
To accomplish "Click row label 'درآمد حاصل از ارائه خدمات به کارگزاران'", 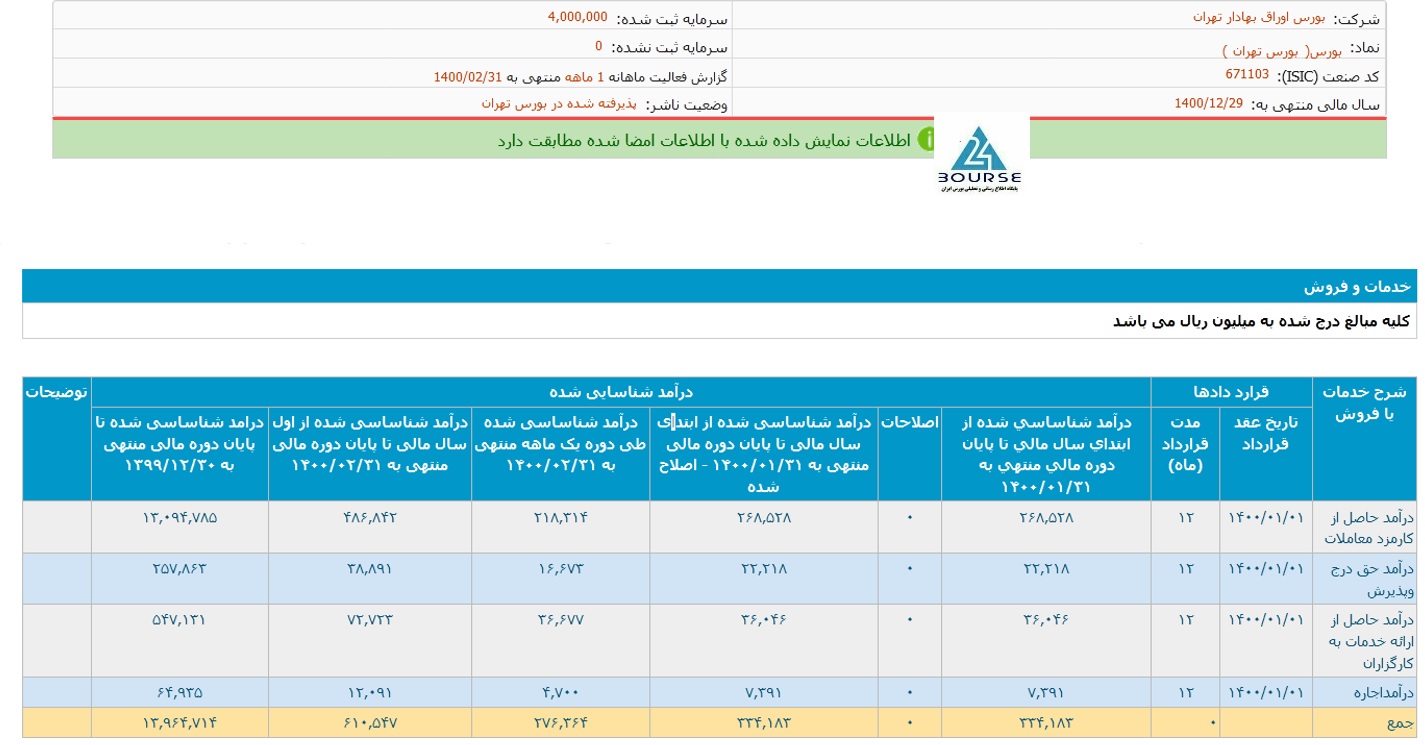I will coord(1365,640).
